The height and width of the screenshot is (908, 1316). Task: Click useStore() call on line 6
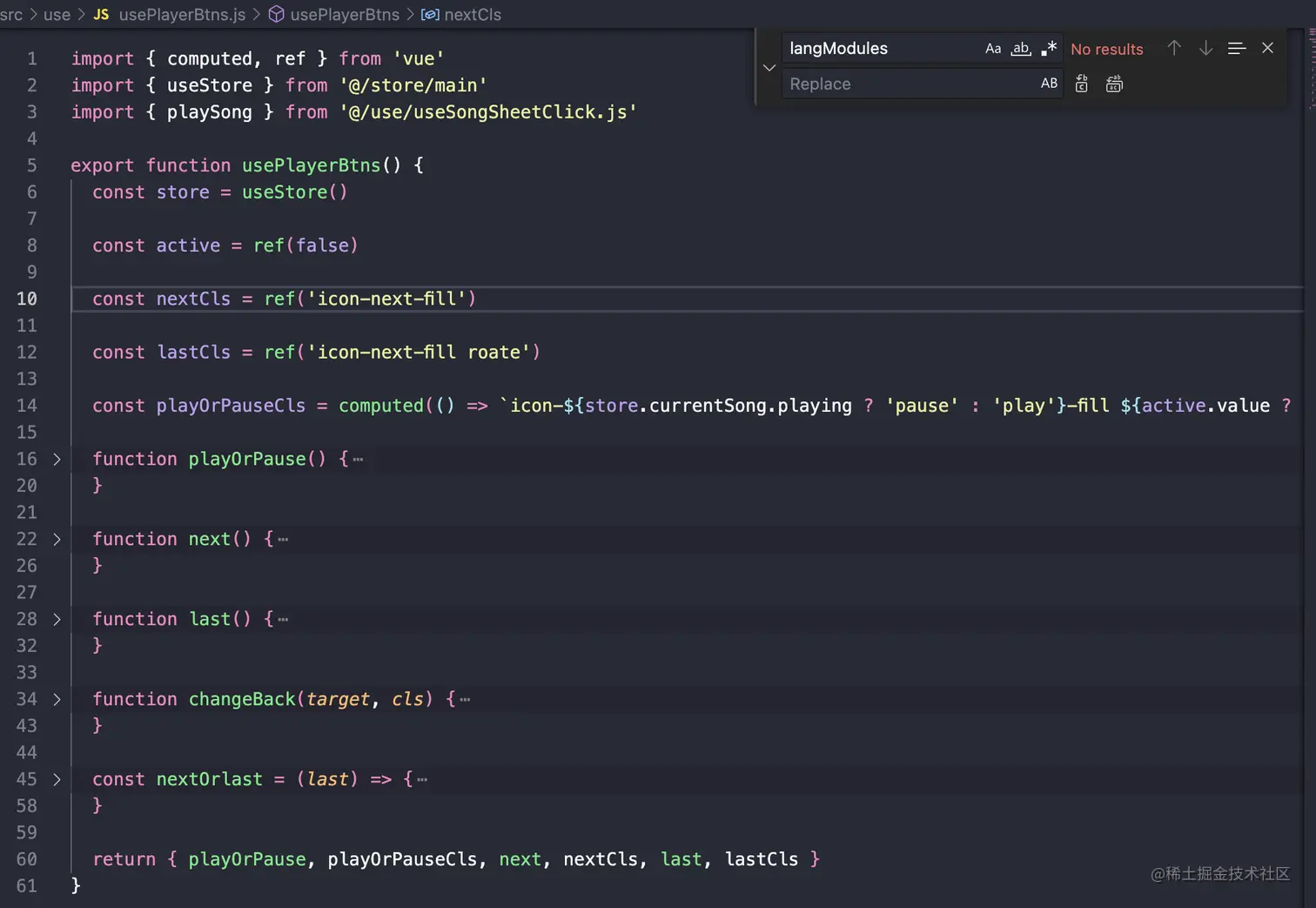[295, 192]
